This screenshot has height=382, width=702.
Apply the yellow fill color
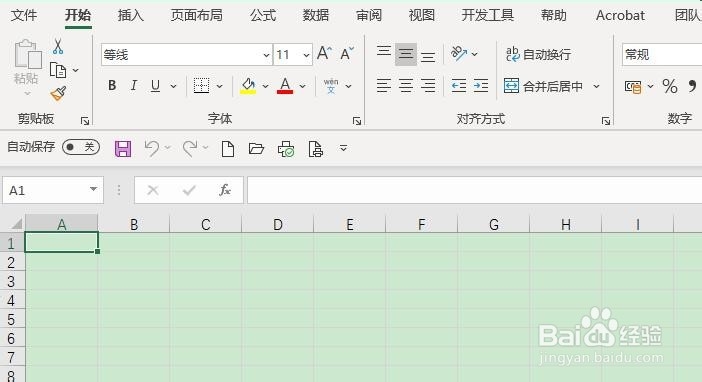click(248, 85)
